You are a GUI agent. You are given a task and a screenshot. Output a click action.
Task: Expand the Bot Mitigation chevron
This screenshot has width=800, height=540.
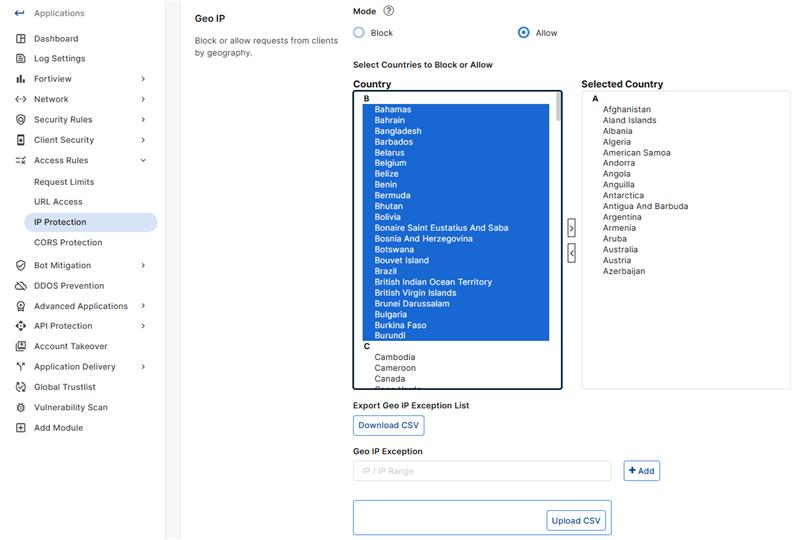pyautogui.click(x=143, y=265)
